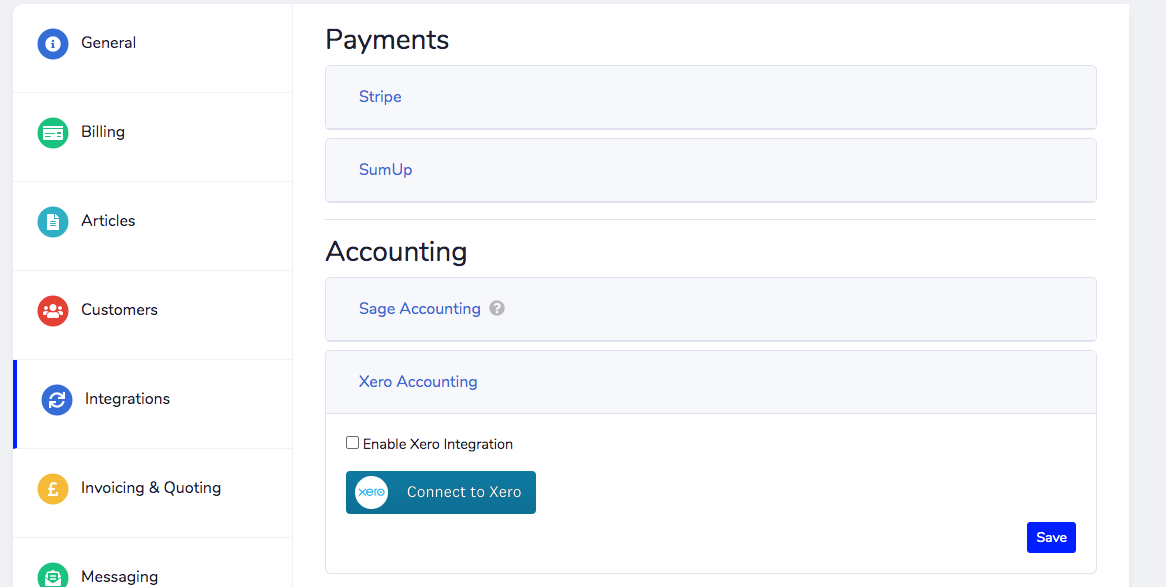Click the Sage Accounting help question mark
The image size is (1166, 587).
click(497, 308)
